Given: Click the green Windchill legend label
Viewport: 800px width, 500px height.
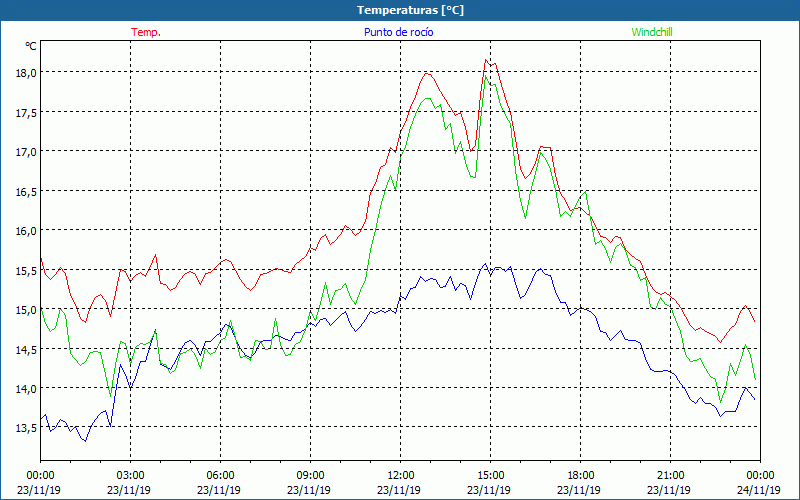Looking at the screenshot, I should pos(653,32).
